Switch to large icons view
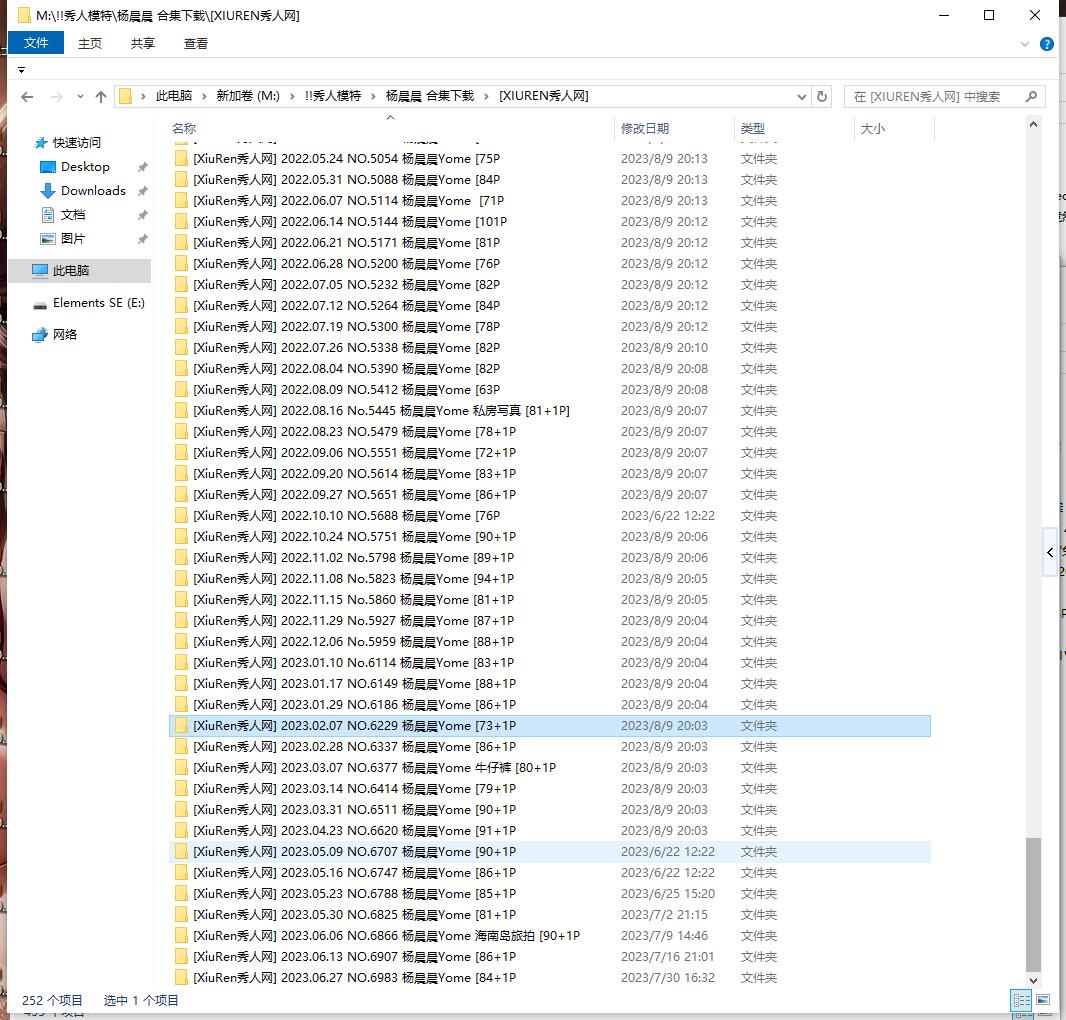The height and width of the screenshot is (1020, 1066). [x=1043, y=1000]
